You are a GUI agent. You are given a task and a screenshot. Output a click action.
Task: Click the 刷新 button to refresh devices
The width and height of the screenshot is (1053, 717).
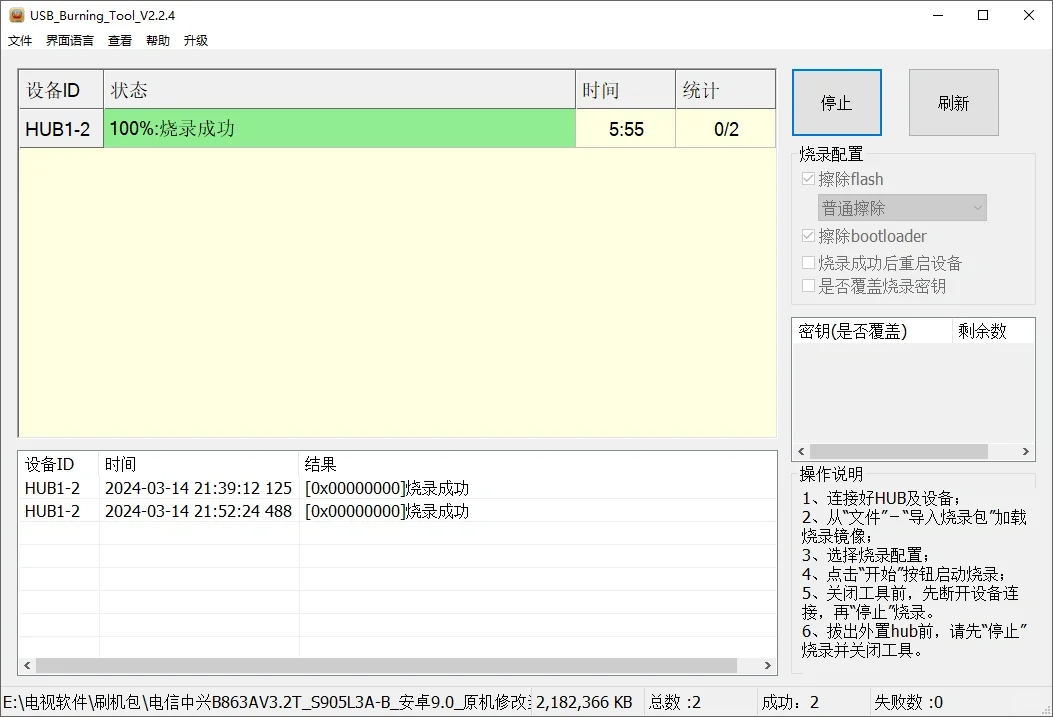[952, 101]
